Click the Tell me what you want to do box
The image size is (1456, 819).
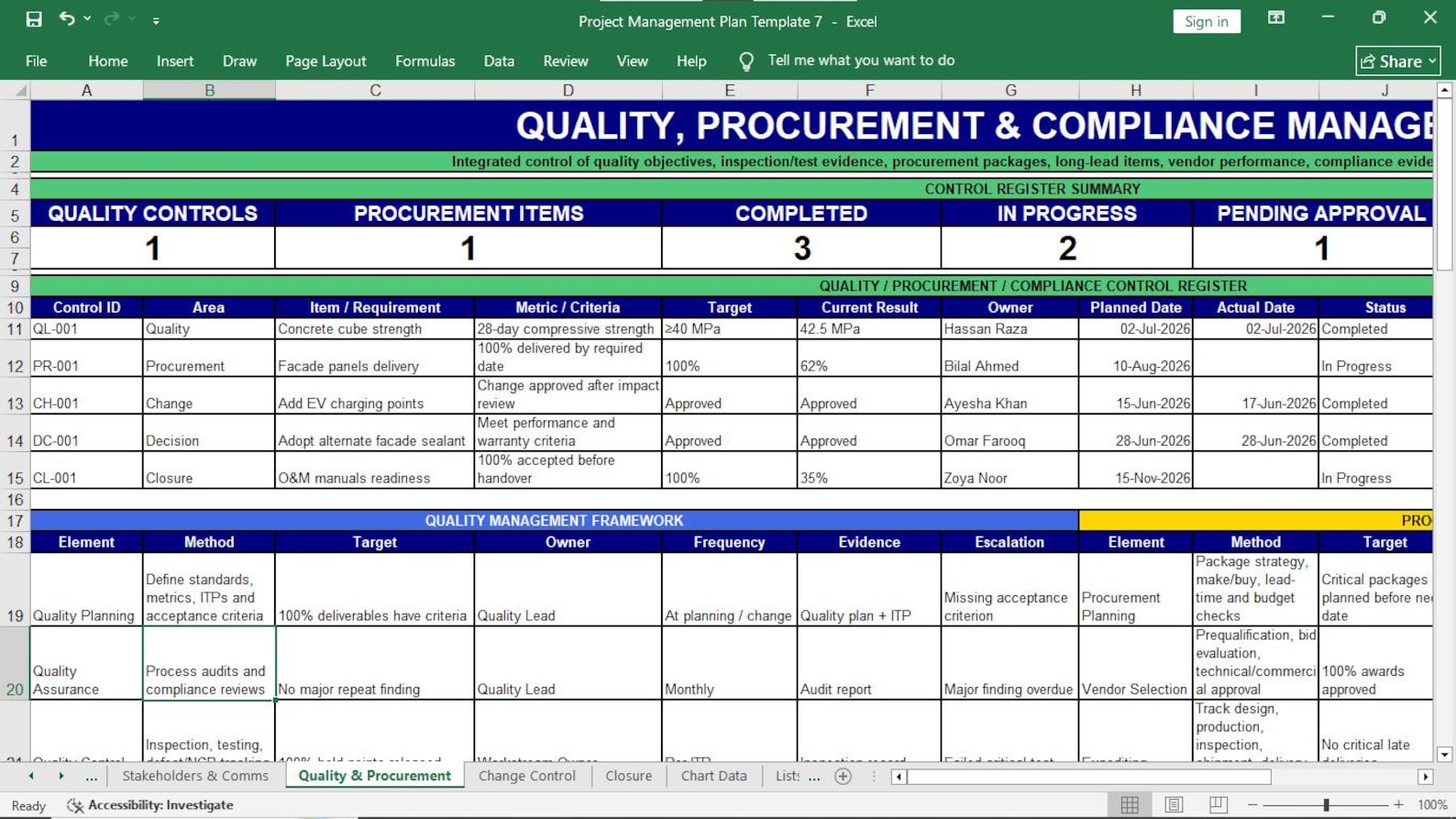click(861, 61)
